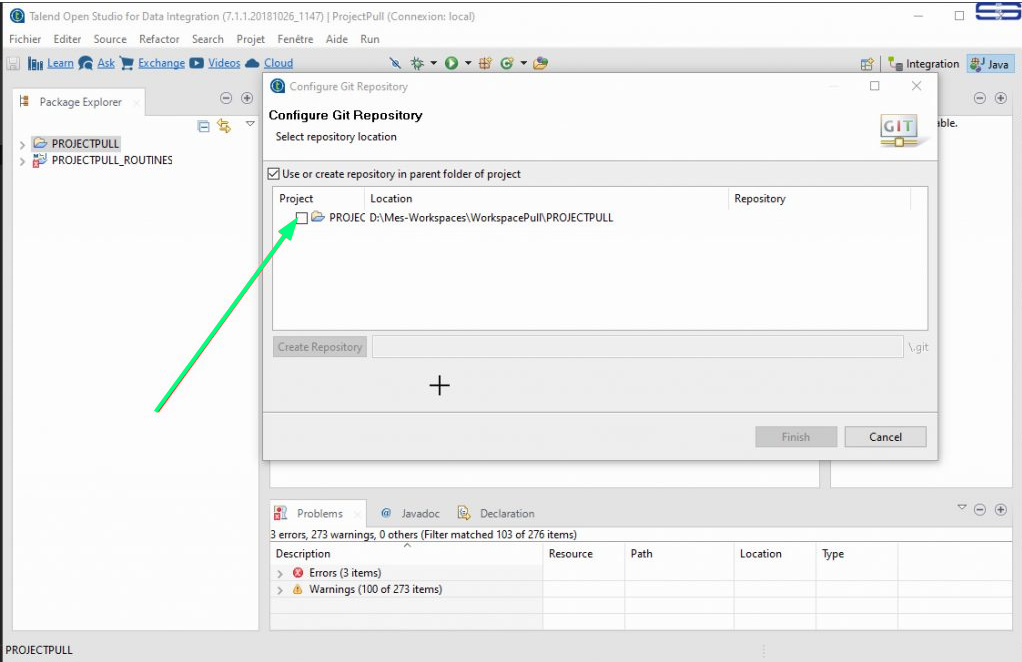Maximize the Configure Git Repository dialog
This screenshot has width=1022, height=662.
875,86
